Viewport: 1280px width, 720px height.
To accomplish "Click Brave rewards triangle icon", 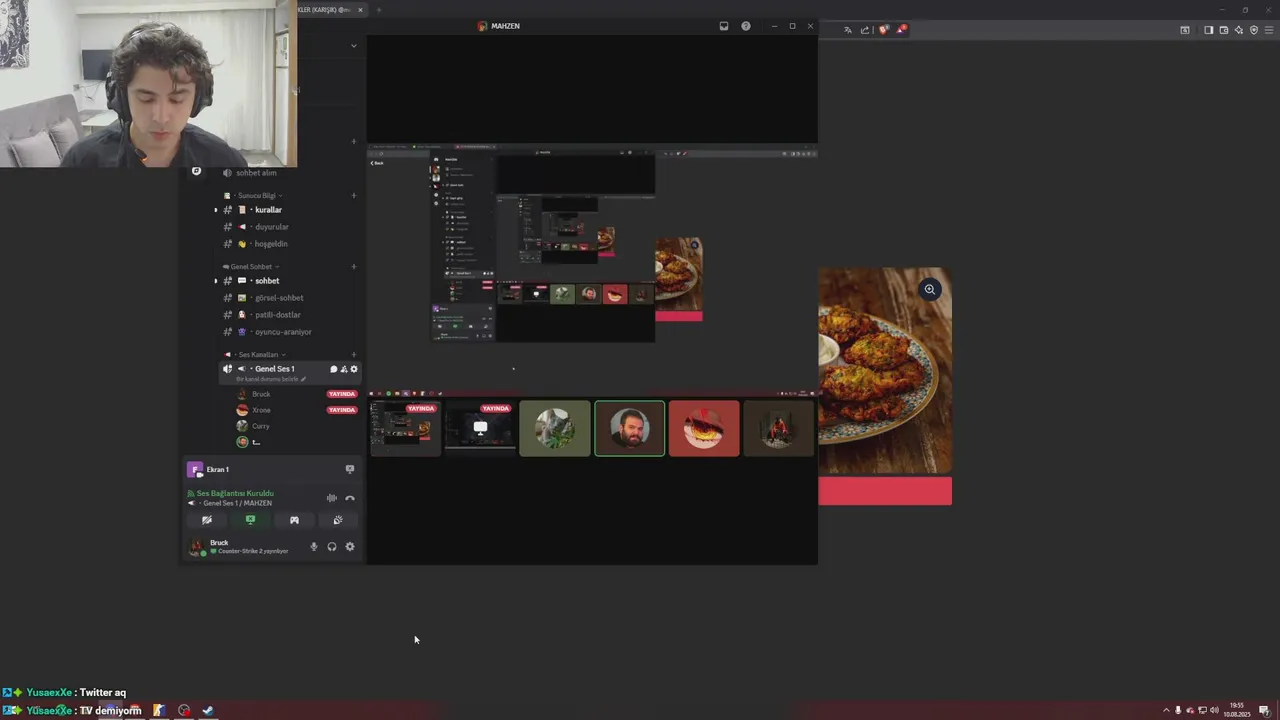I will click(x=901, y=30).
